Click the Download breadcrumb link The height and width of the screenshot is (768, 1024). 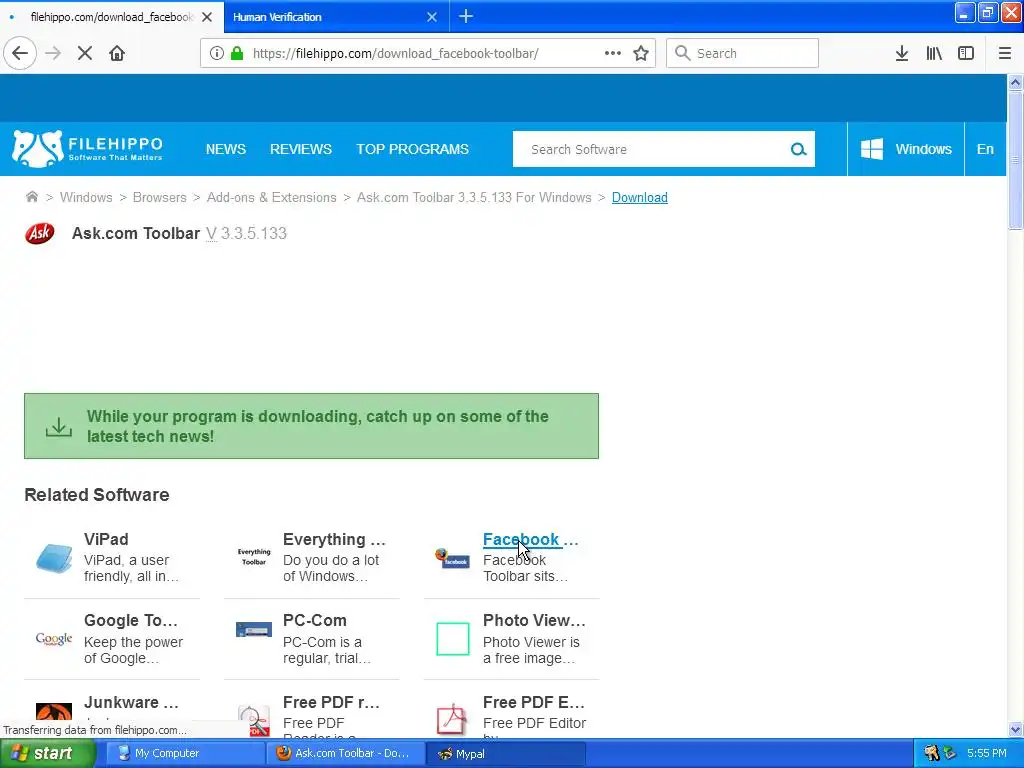click(x=639, y=197)
